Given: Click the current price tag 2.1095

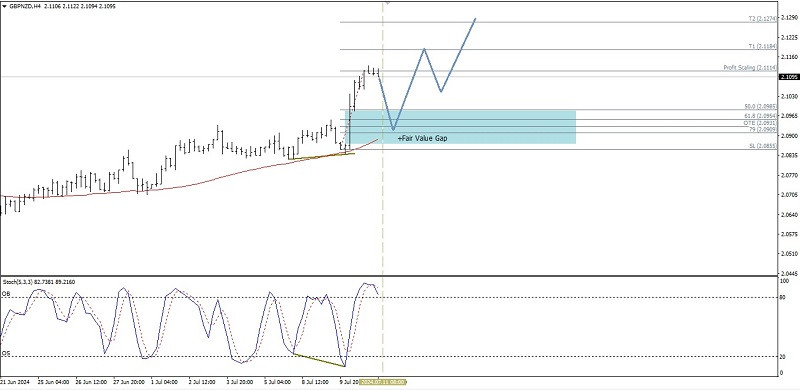Looking at the screenshot, I should (x=789, y=77).
